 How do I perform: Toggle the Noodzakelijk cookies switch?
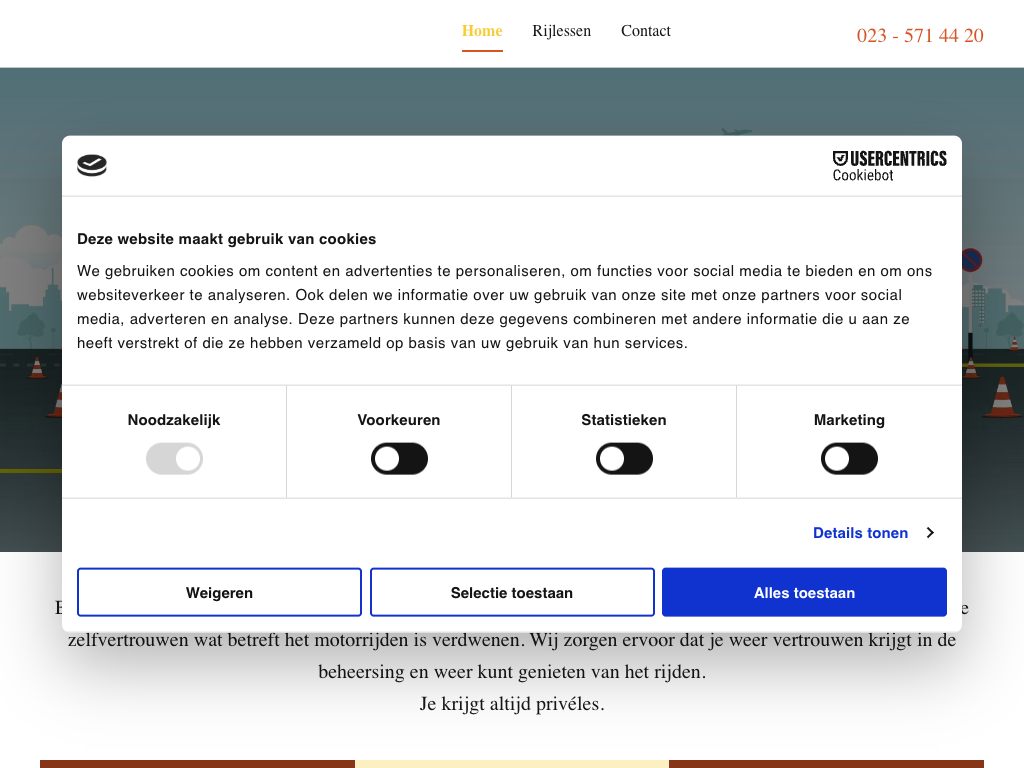tap(174, 459)
